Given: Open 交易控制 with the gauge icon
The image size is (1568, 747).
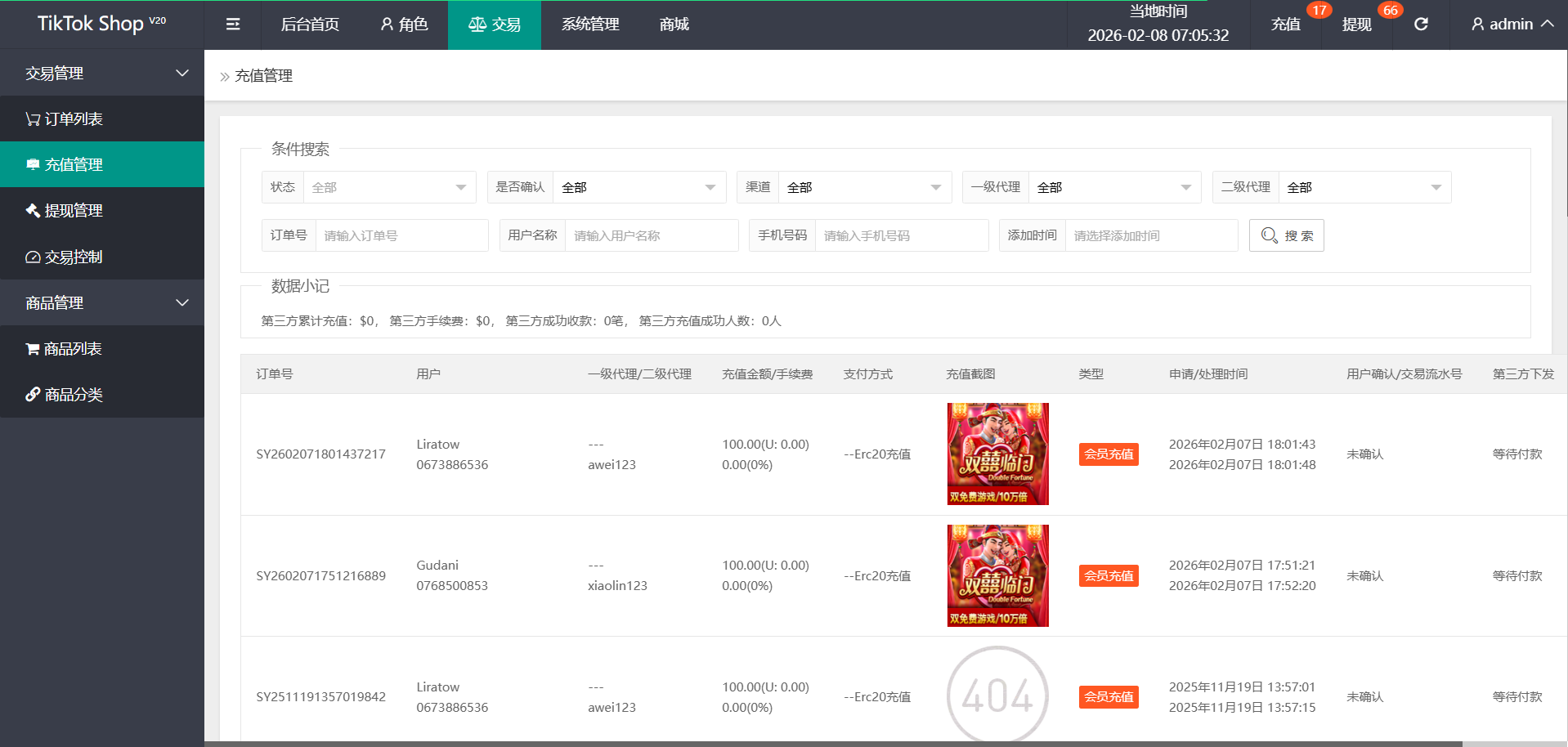Looking at the screenshot, I should (74, 257).
